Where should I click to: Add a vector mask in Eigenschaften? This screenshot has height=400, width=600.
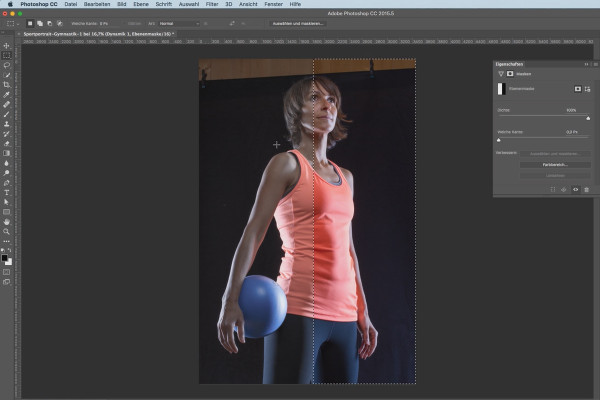(587, 89)
